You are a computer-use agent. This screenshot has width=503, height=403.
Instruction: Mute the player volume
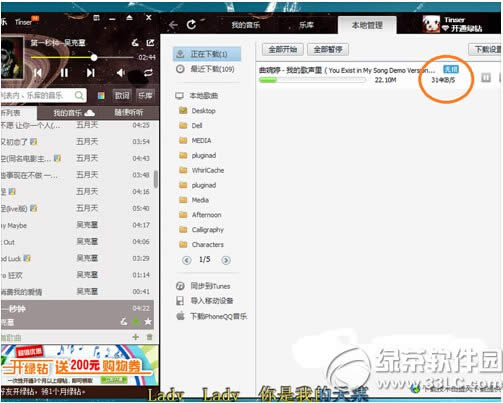121,73
